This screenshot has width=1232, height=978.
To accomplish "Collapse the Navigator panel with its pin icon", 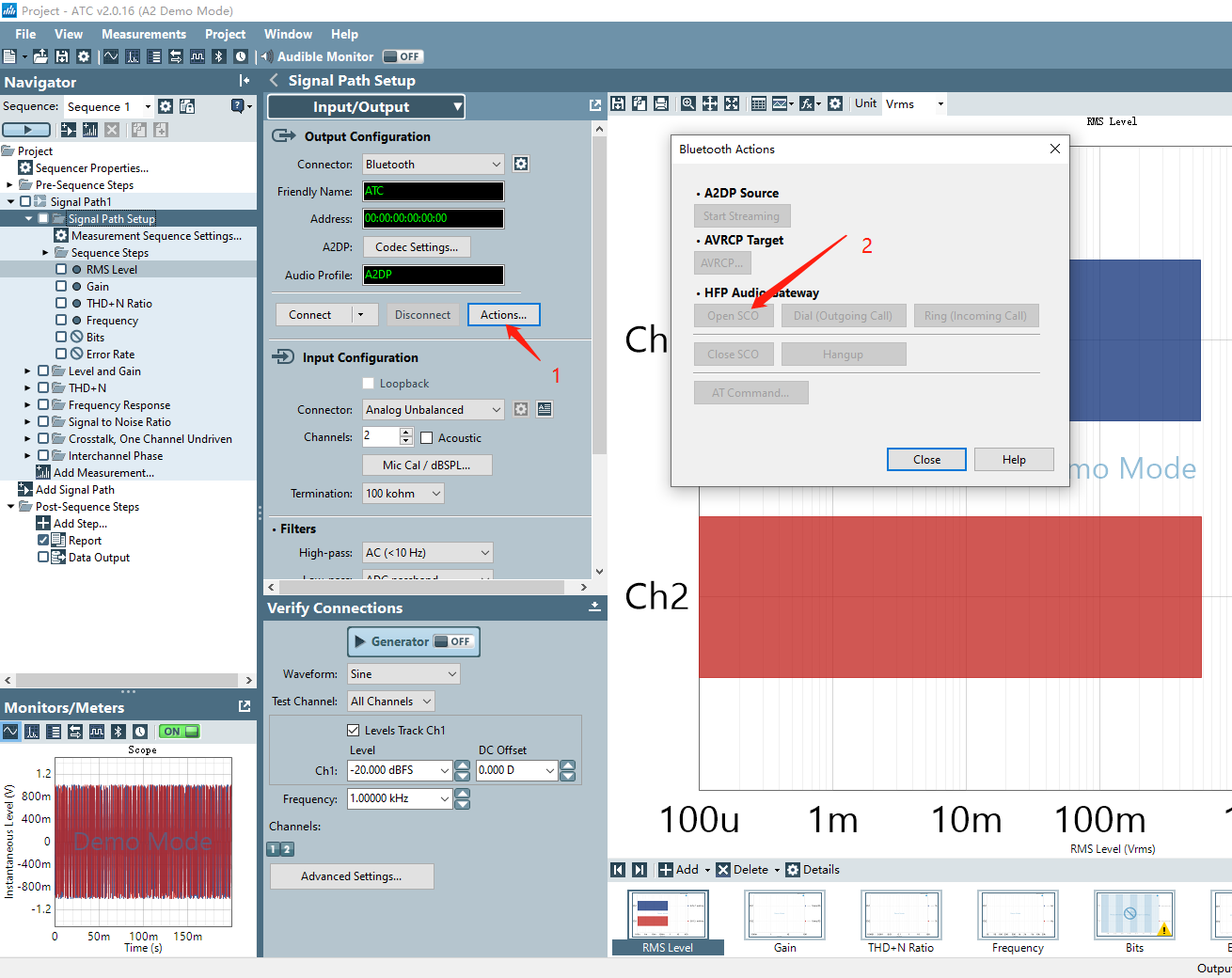I will tap(245, 81).
